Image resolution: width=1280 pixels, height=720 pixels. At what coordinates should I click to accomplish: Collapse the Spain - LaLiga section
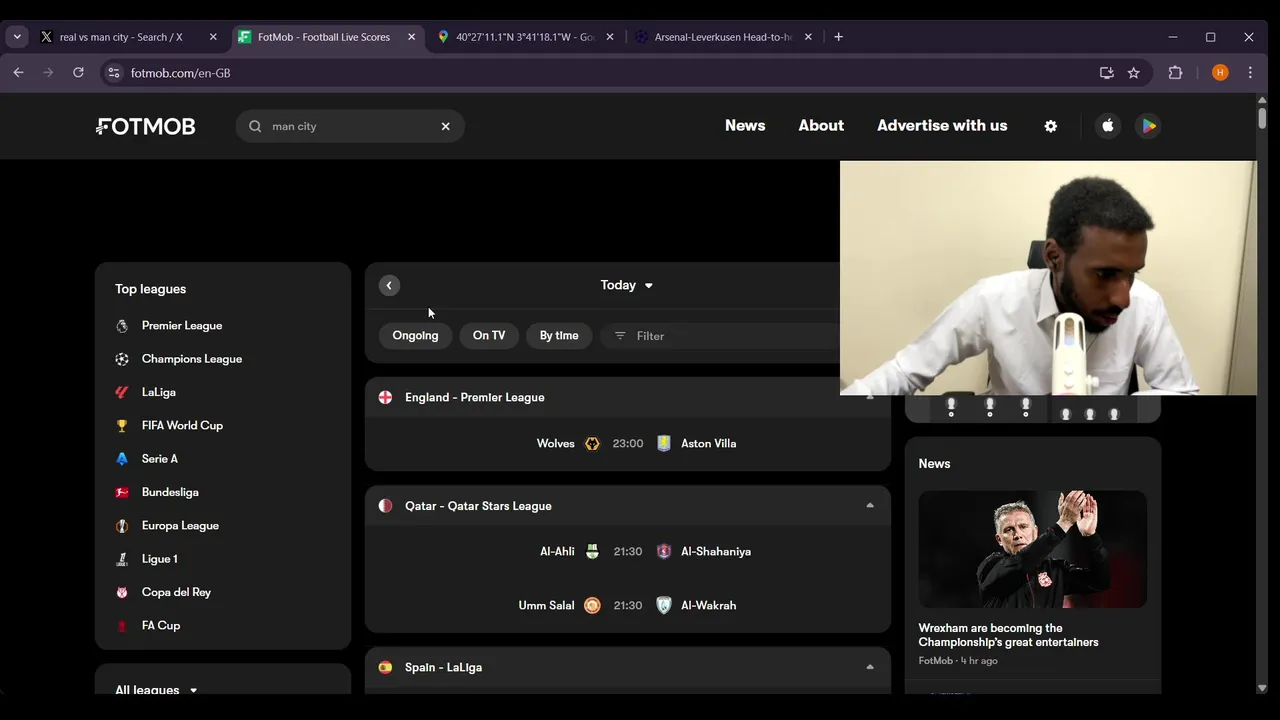[x=870, y=667]
